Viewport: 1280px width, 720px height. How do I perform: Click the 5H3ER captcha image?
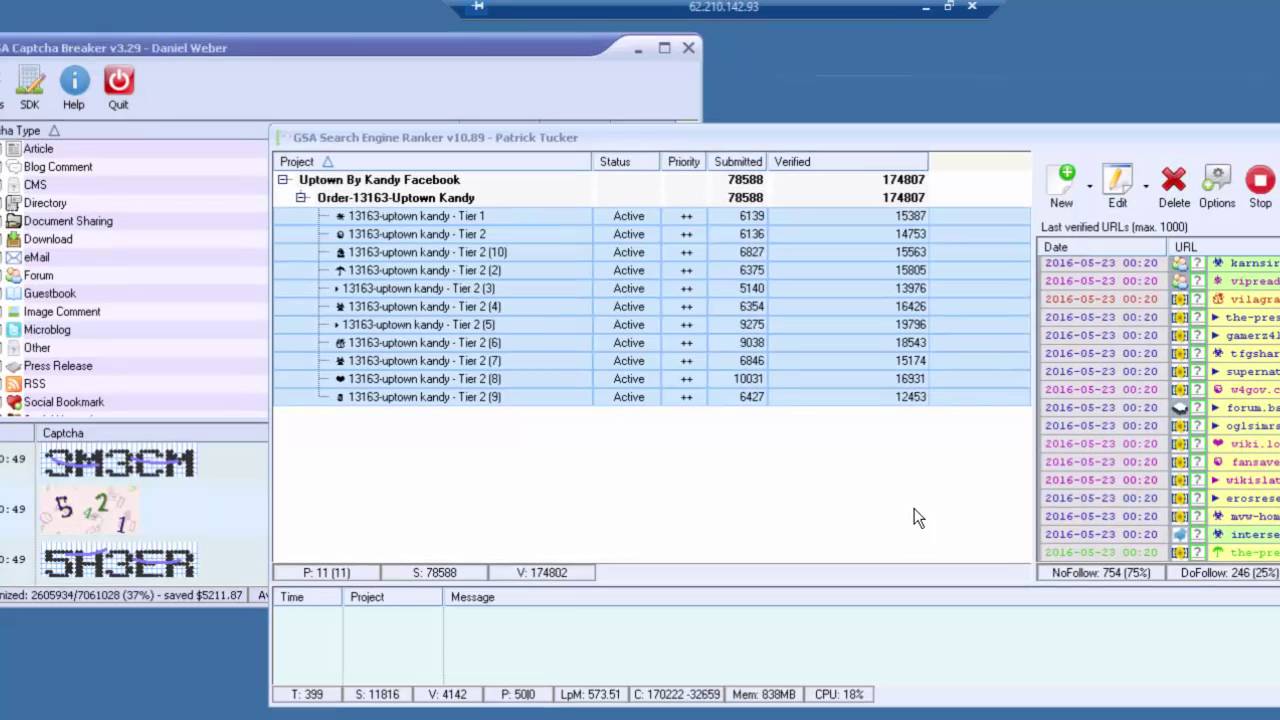tap(118, 561)
